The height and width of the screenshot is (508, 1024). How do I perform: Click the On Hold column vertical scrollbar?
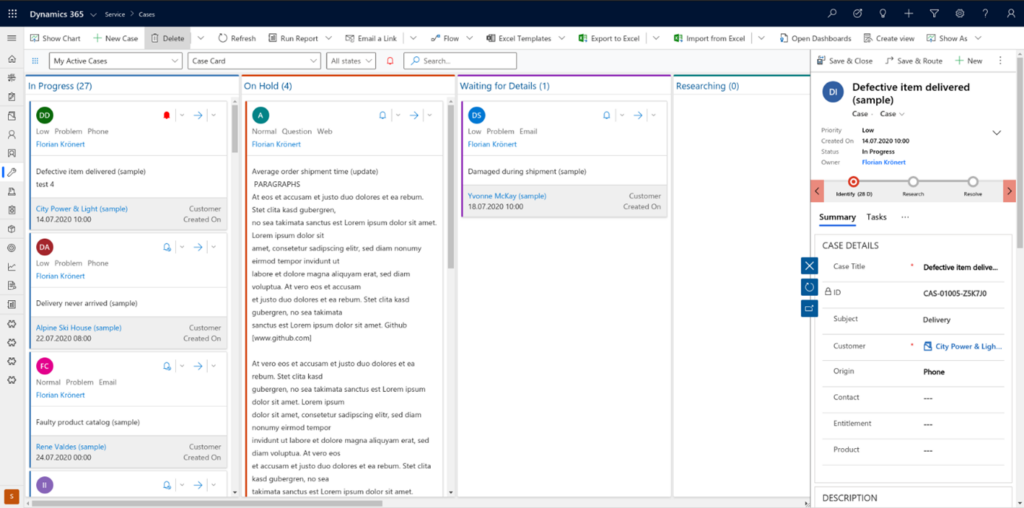[450, 185]
